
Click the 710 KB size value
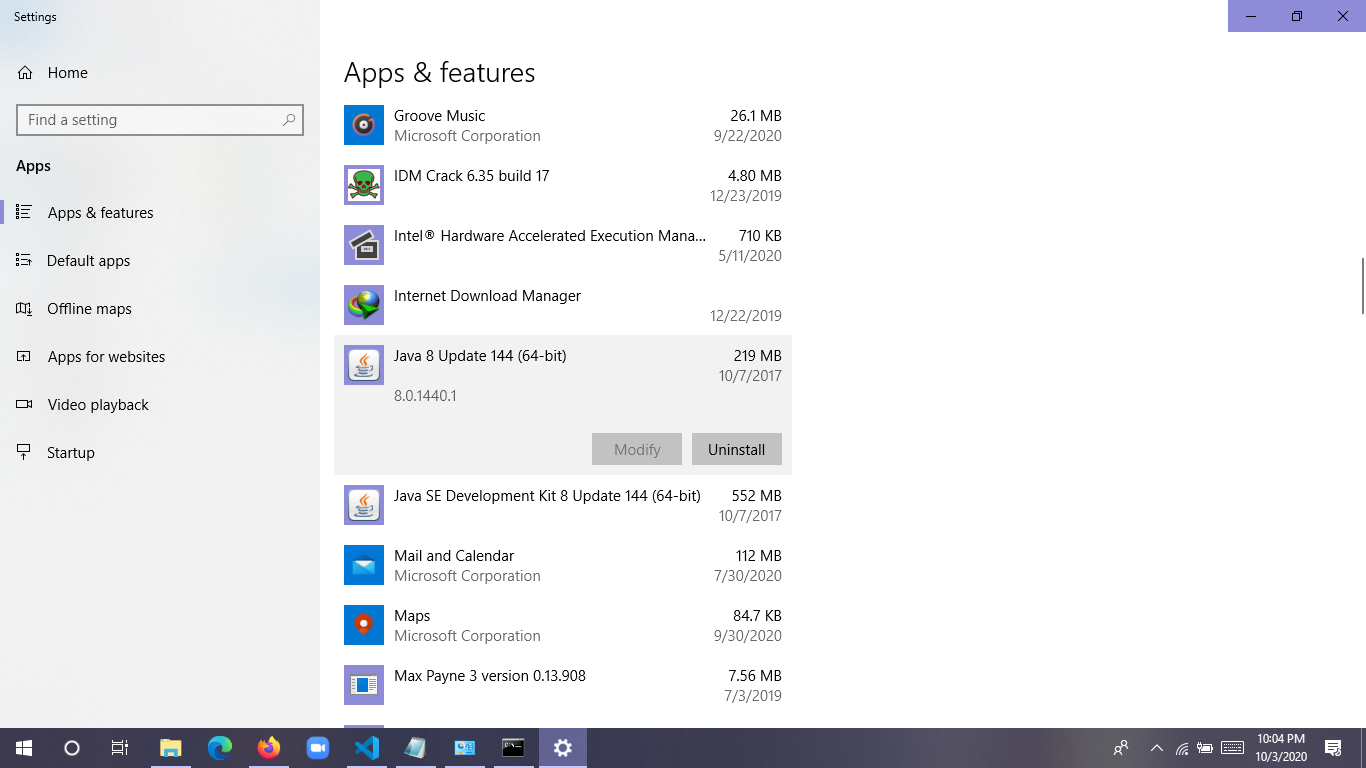click(760, 236)
